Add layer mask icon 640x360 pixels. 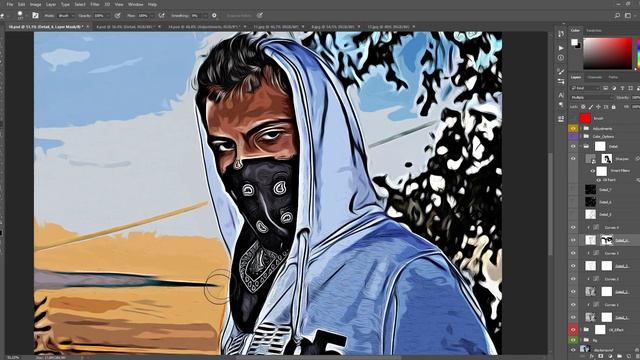[601, 356]
